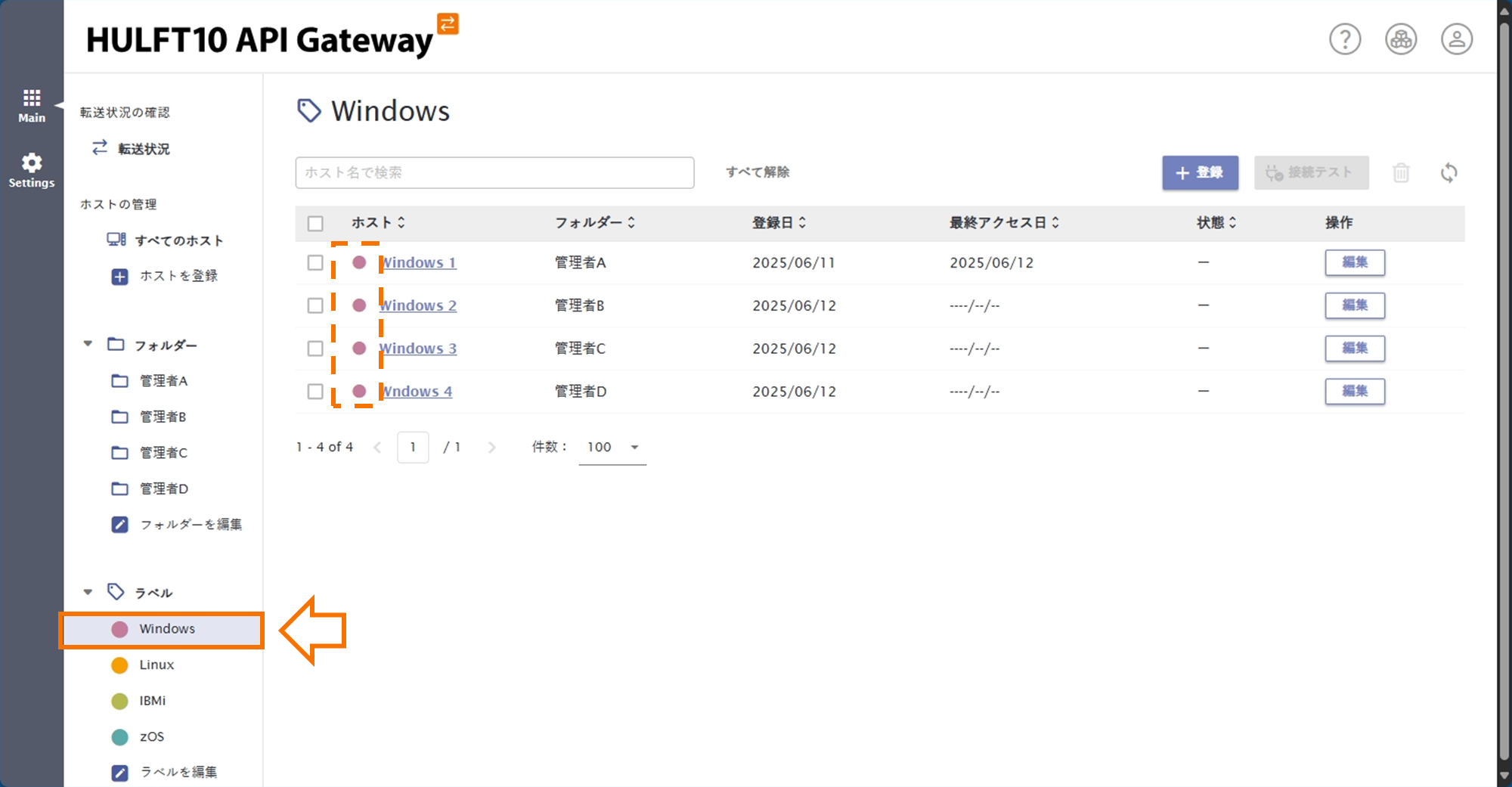Open the Windows 2 host link

418,305
